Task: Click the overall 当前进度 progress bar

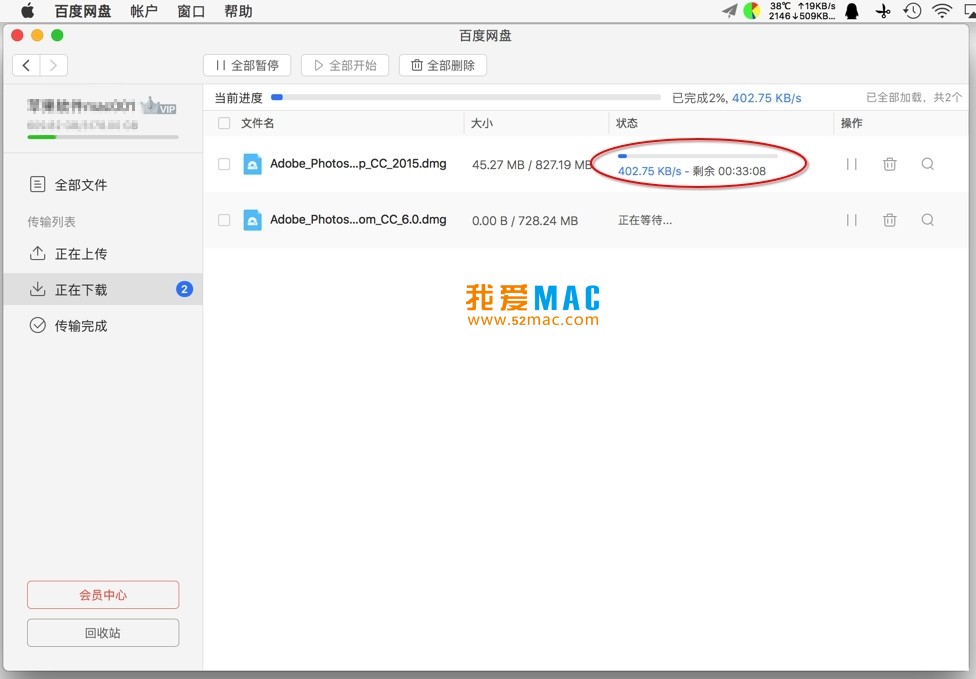Action: tap(465, 98)
